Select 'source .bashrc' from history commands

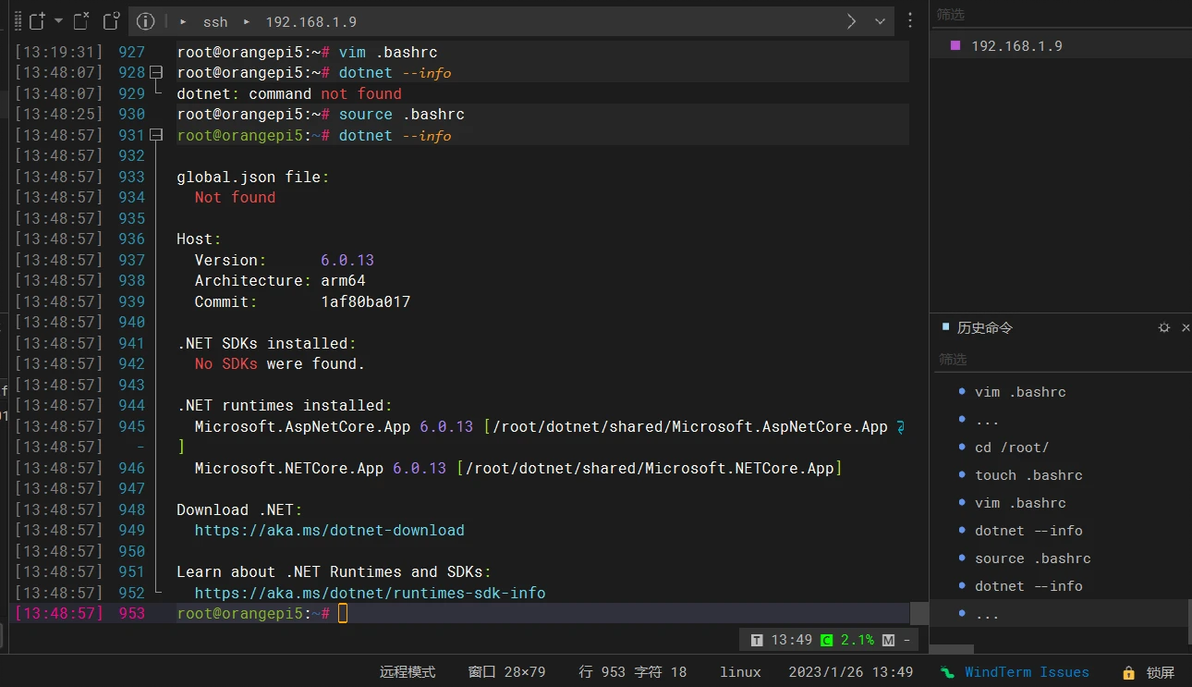click(x=1032, y=558)
